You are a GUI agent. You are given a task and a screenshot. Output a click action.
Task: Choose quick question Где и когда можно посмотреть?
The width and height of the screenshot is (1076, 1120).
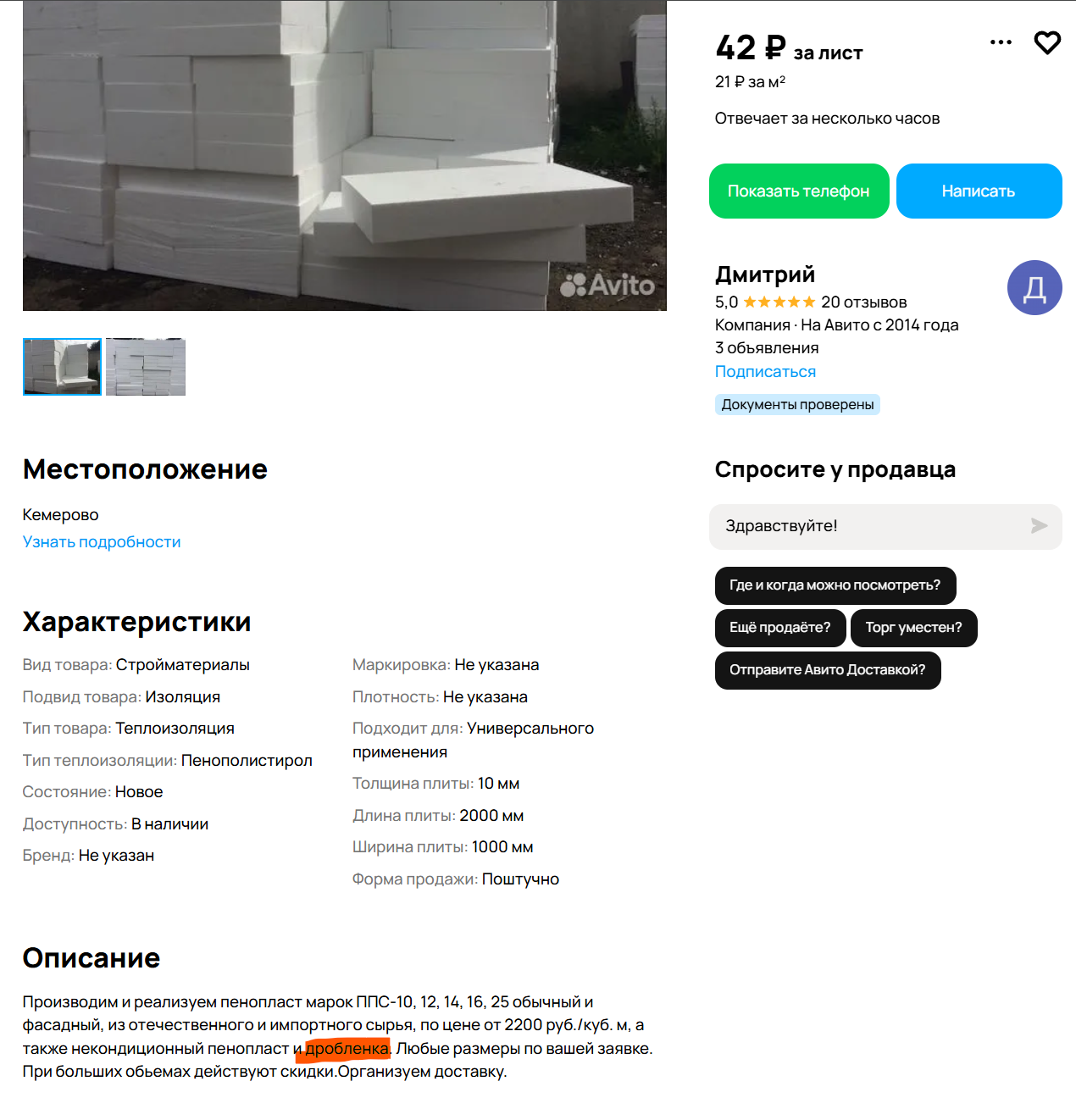click(x=835, y=585)
